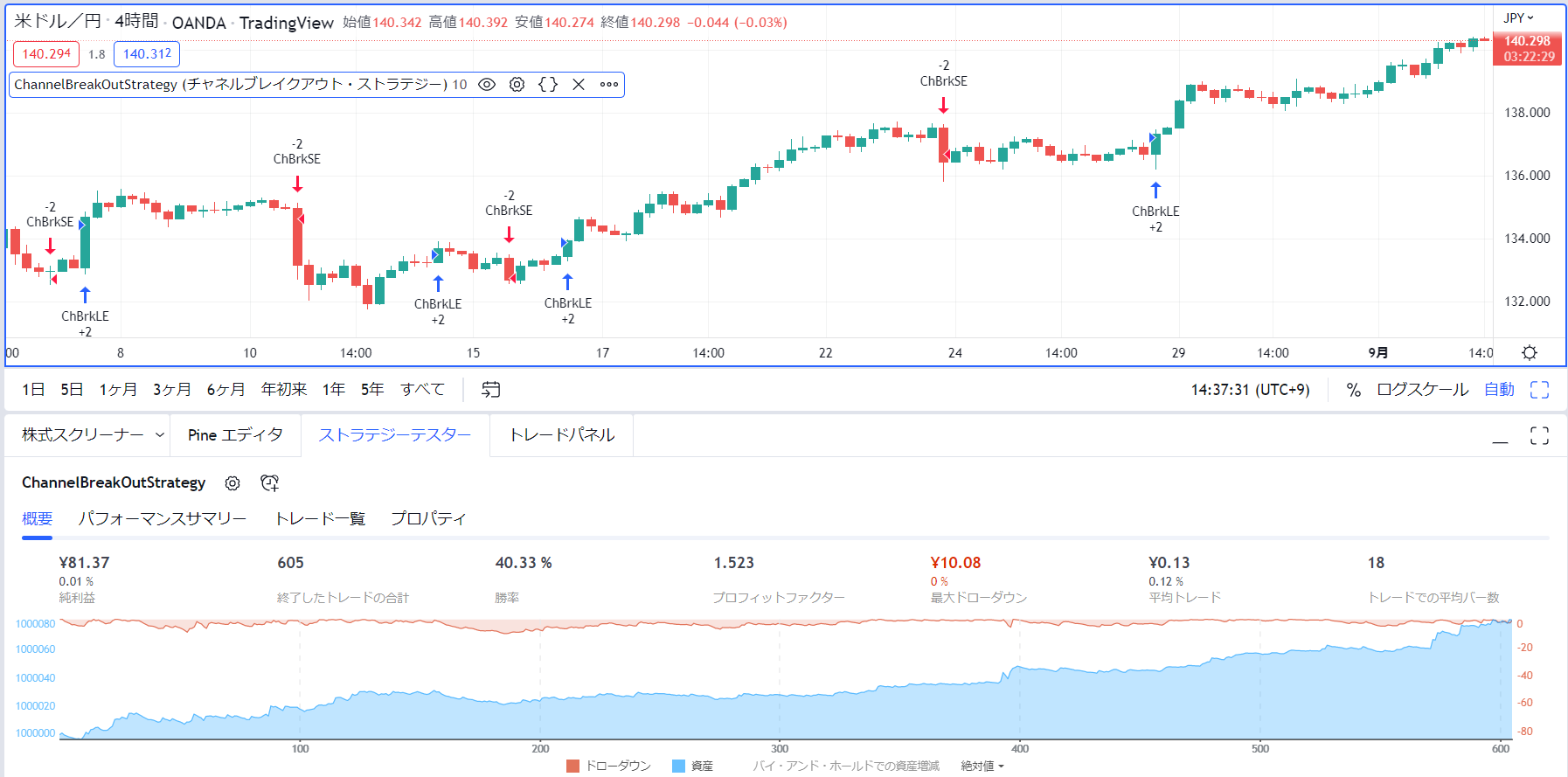Select the すべて time range
The width and height of the screenshot is (1568, 777).
click(x=422, y=390)
